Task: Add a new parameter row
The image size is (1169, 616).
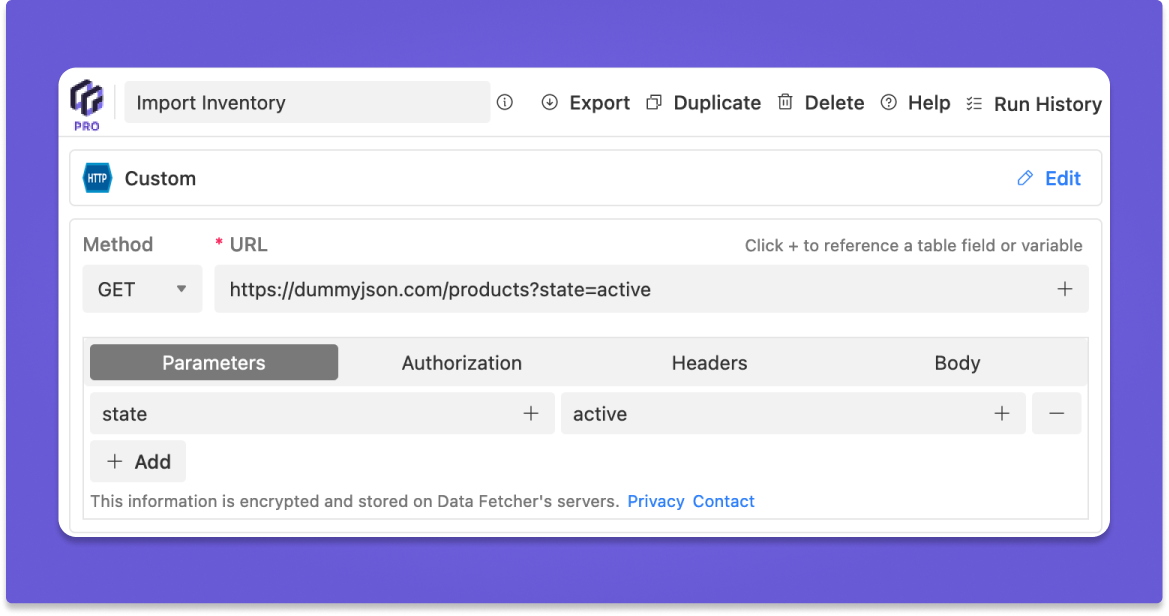Action: coord(138,461)
